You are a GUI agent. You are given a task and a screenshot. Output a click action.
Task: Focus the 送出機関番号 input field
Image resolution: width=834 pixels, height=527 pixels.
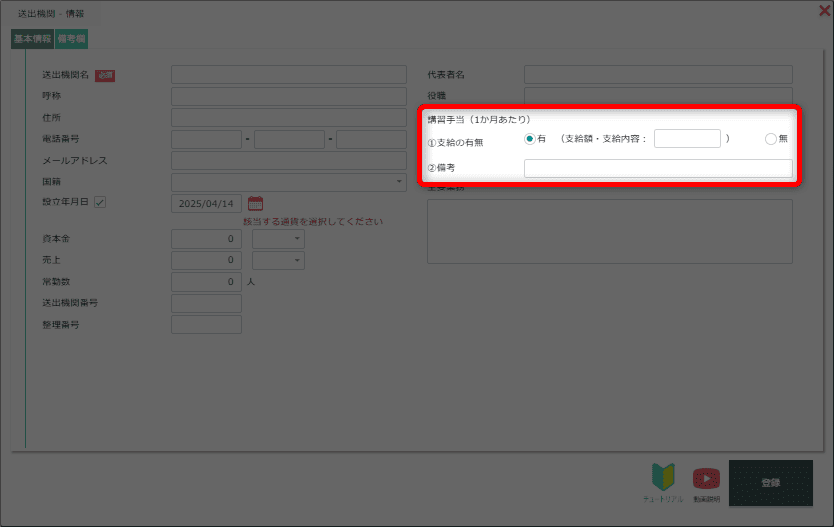206,303
